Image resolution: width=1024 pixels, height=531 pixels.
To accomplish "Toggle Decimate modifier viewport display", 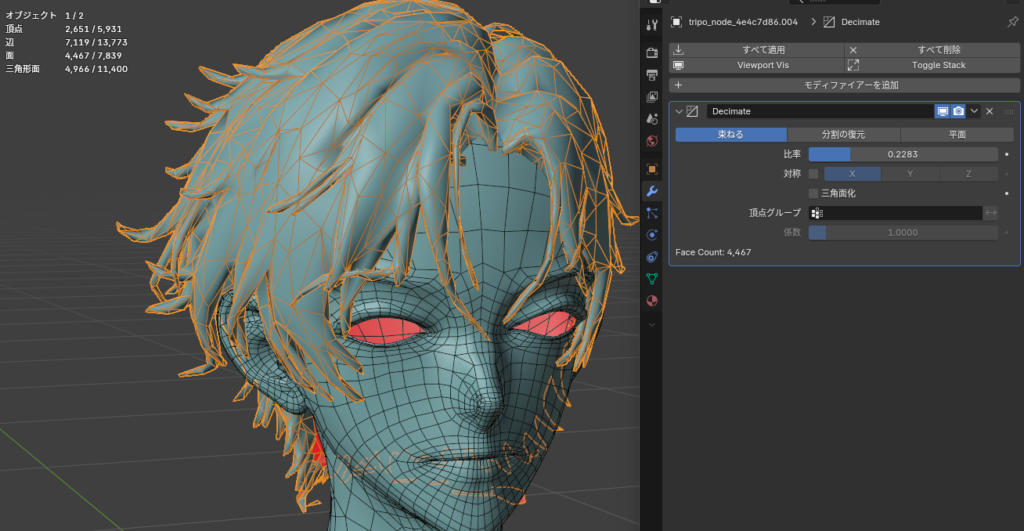I will pos(942,111).
